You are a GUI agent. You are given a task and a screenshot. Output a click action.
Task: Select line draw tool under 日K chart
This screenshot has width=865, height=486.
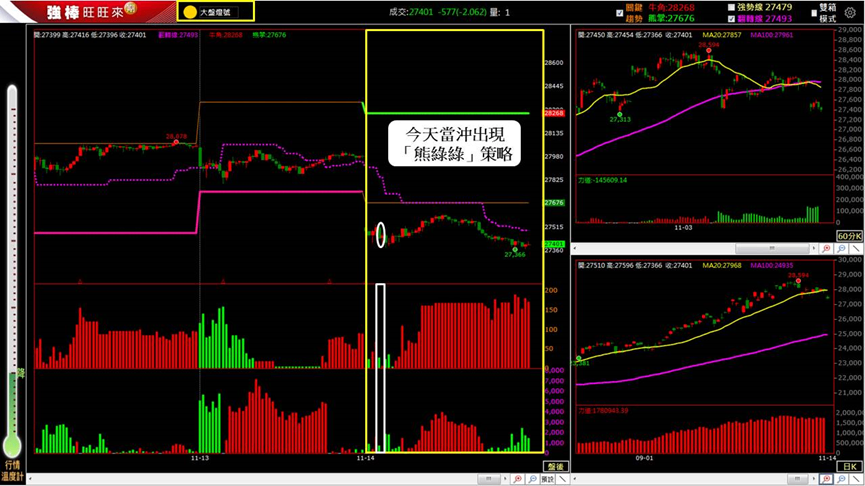[x=856, y=479]
